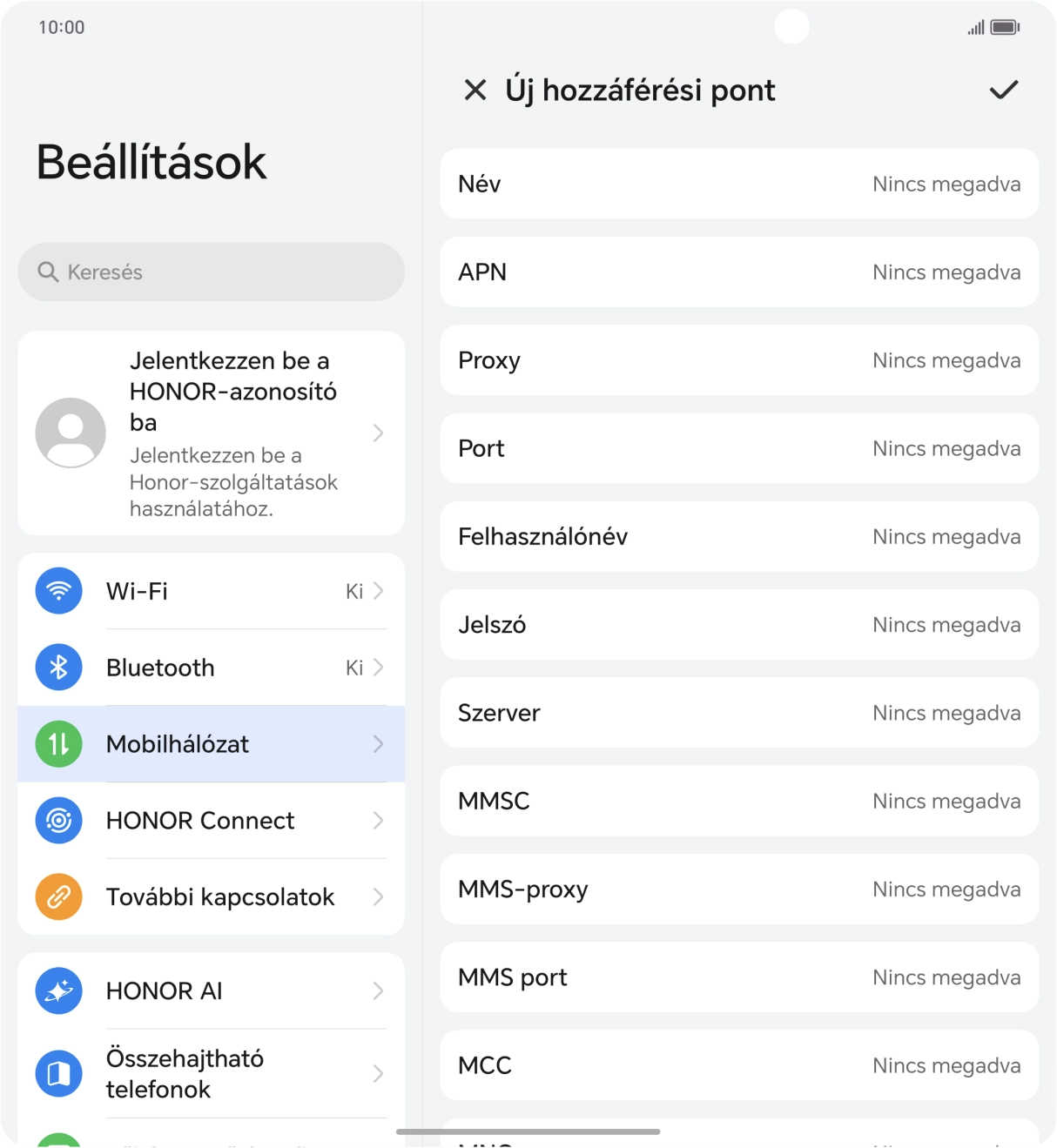Open Bluetooth via its blue icon
The width and height of the screenshot is (1057, 1148).
point(57,667)
